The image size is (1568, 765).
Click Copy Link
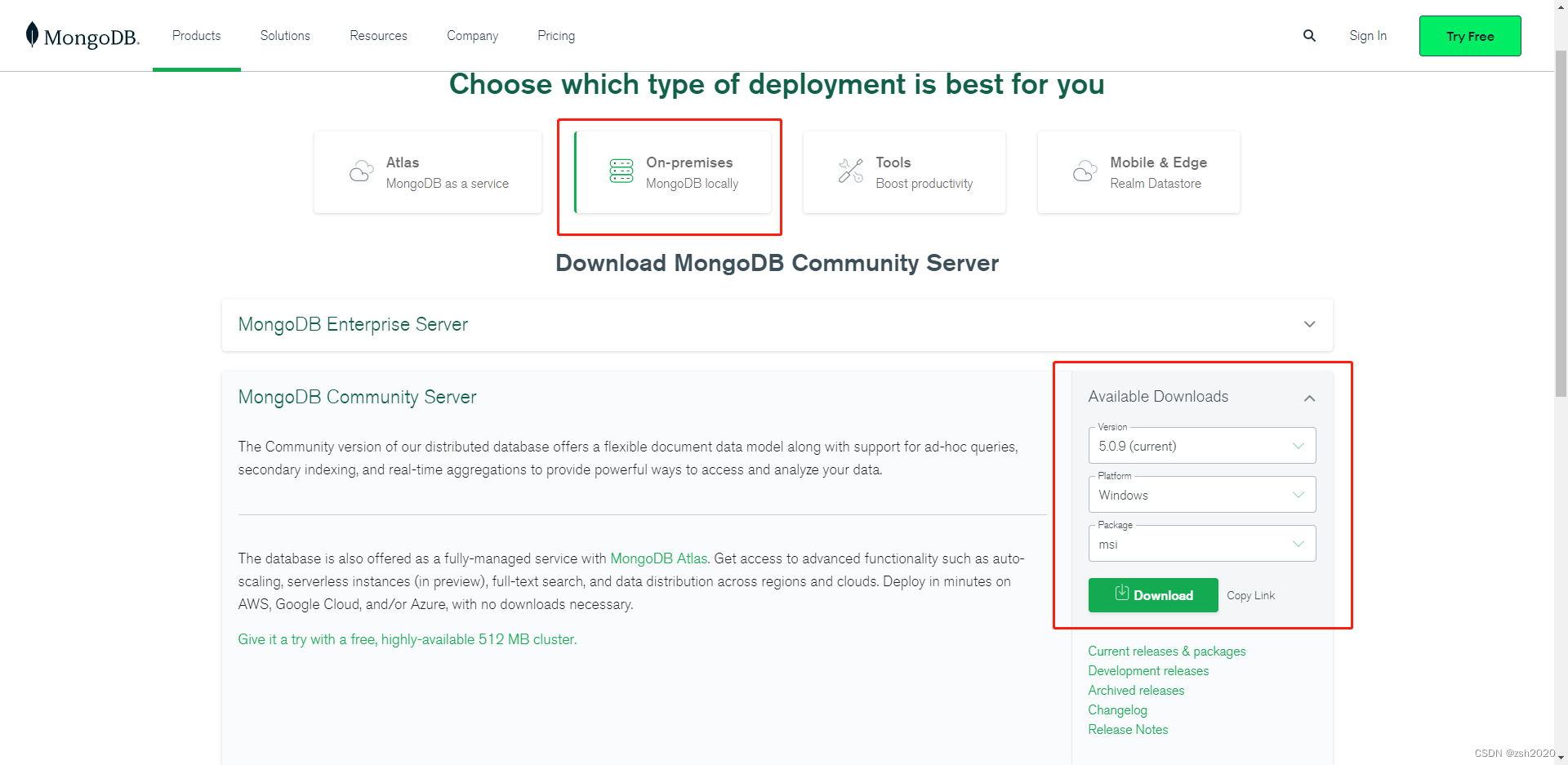pyautogui.click(x=1250, y=595)
